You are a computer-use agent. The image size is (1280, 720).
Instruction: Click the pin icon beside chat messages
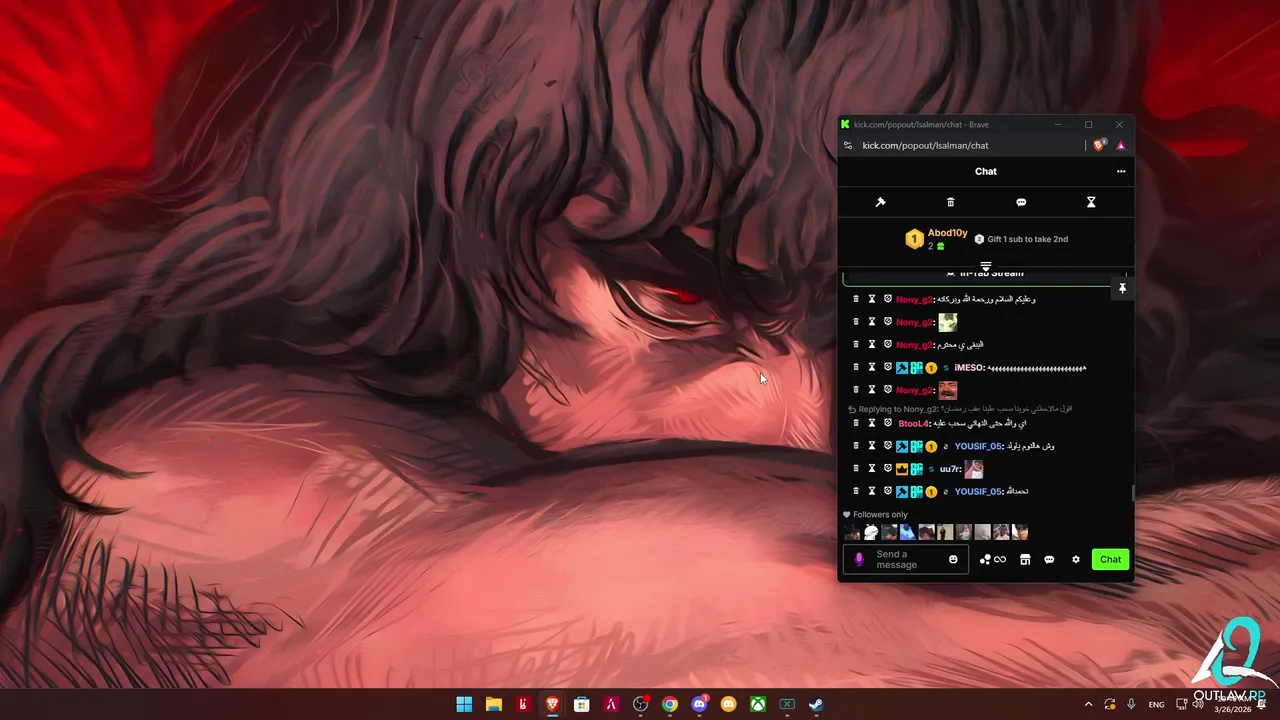point(1122,288)
